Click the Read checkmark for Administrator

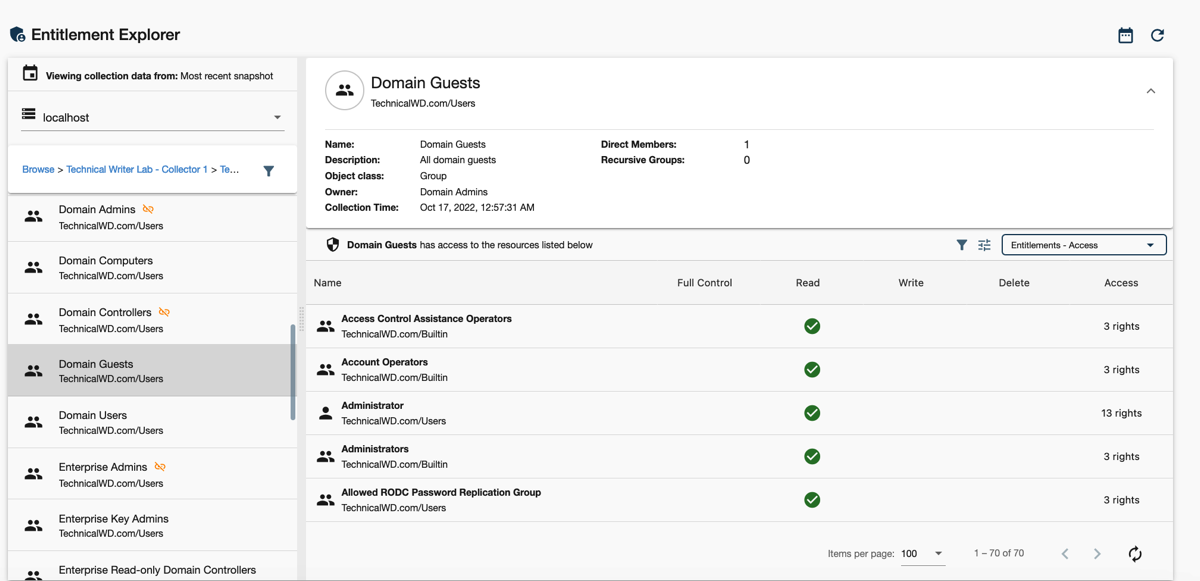812,413
